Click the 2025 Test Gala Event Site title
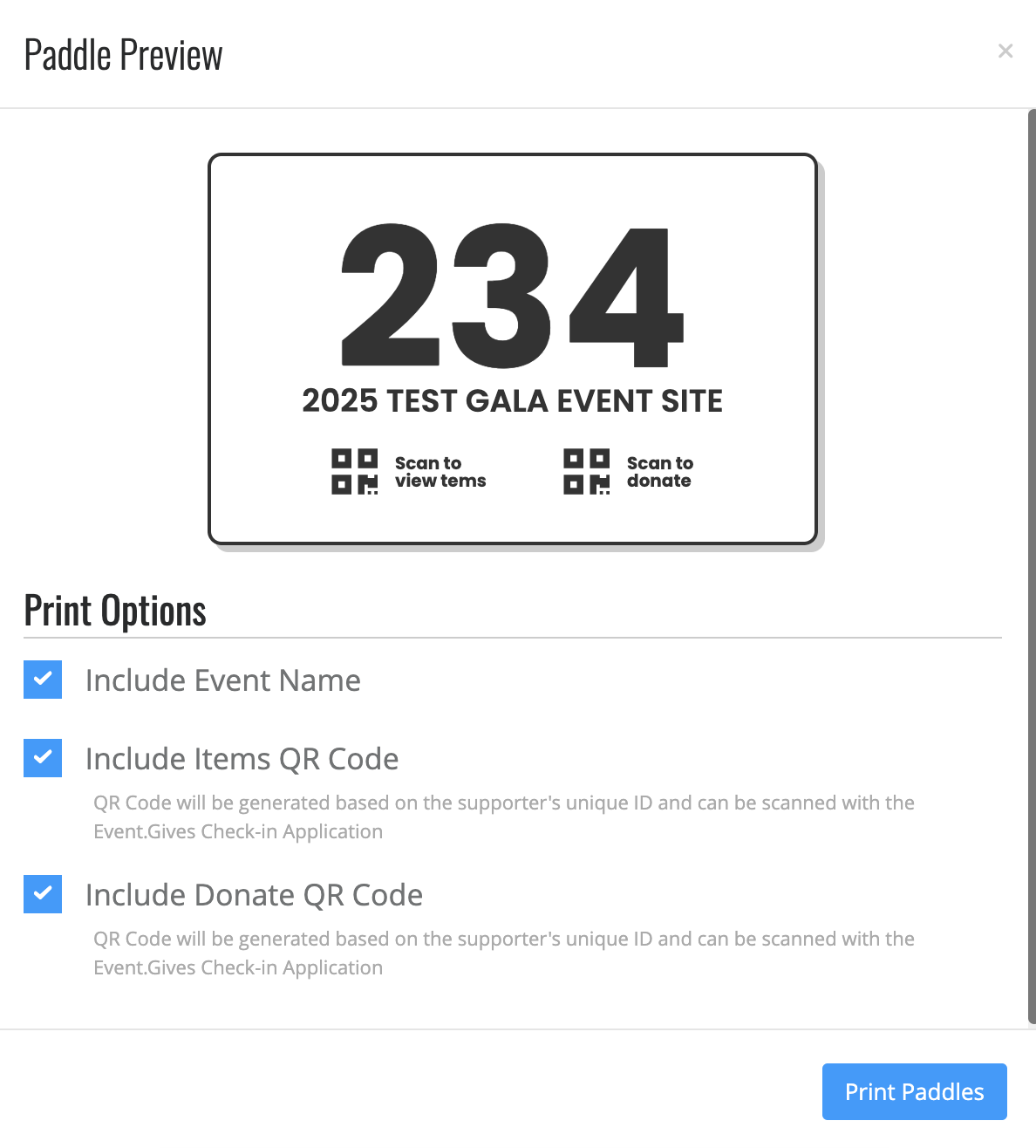1036x1148 pixels. [513, 401]
